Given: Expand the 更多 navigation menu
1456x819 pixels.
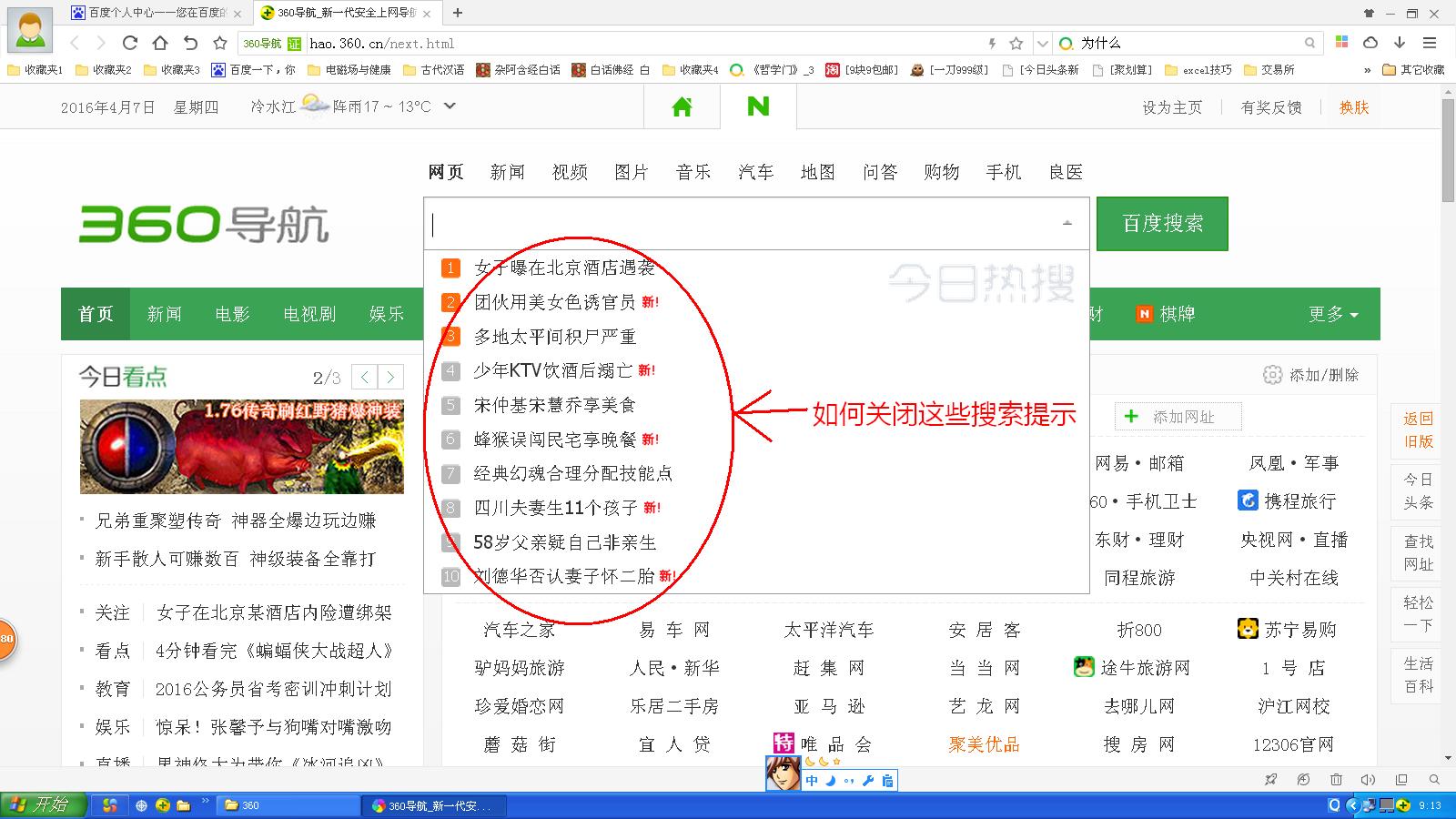Looking at the screenshot, I should [1333, 314].
